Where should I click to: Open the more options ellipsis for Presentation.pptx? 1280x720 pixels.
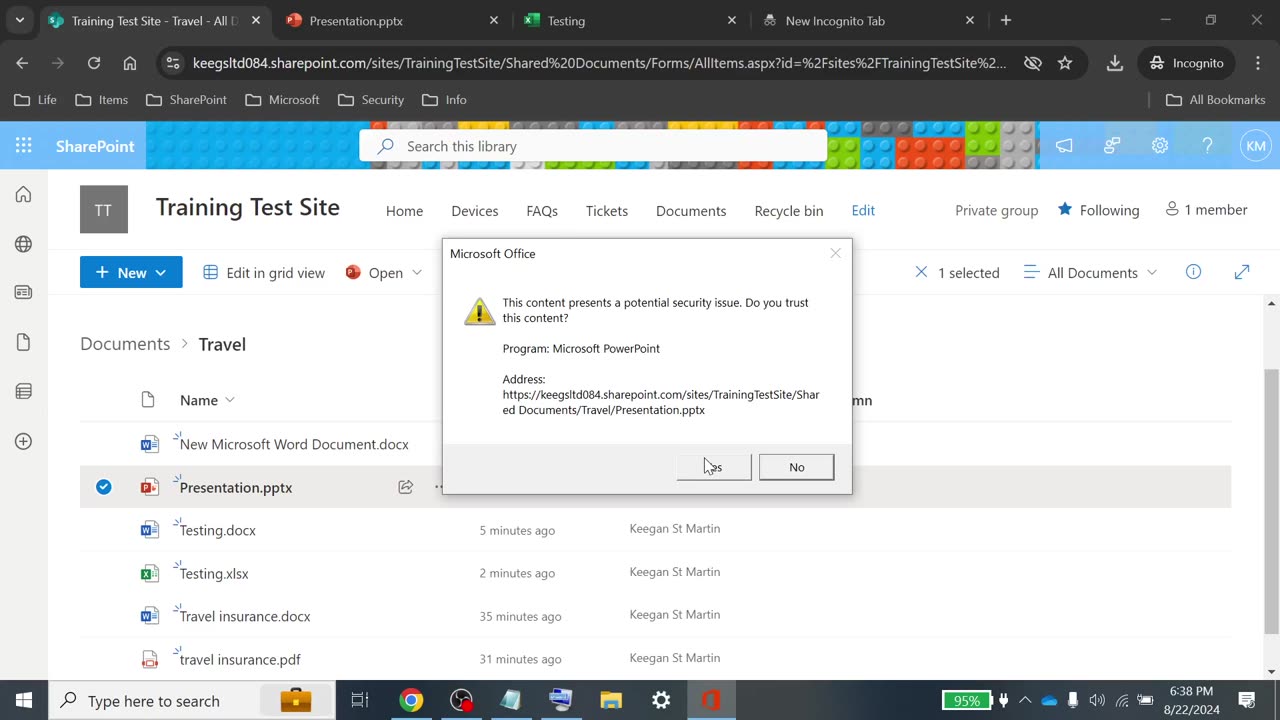(438, 487)
